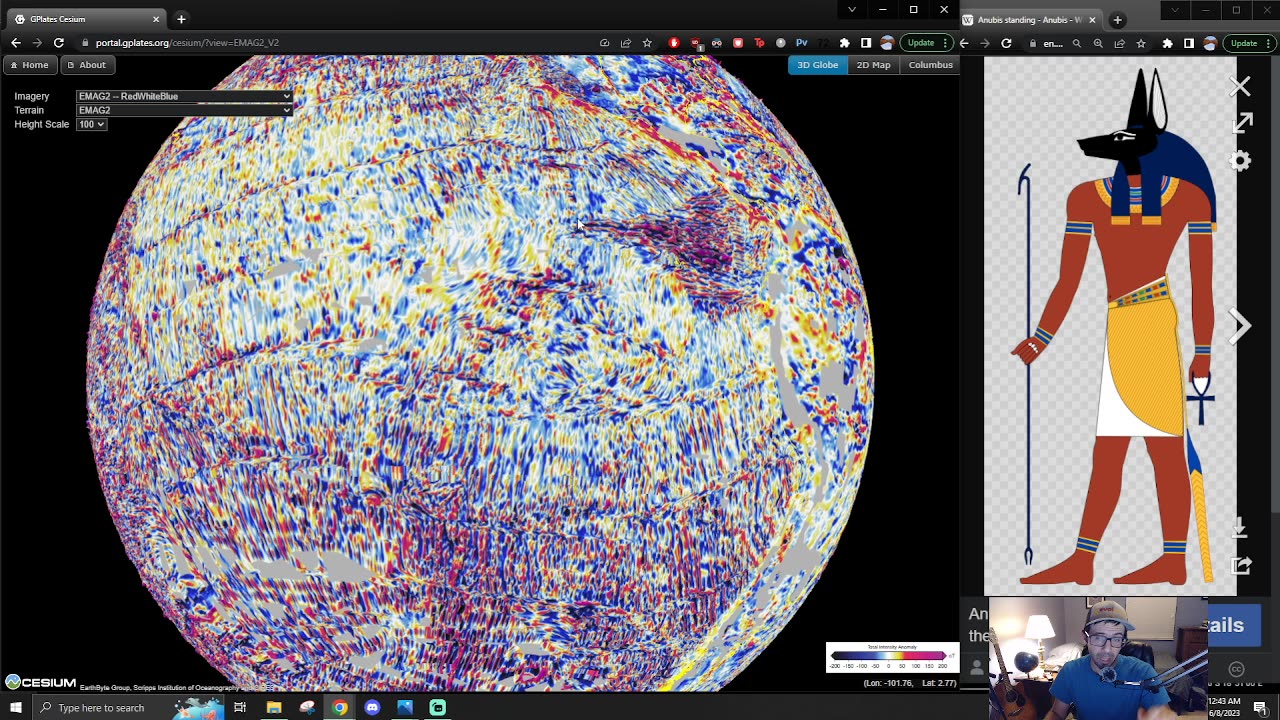This screenshot has height=720, width=1280.
Task: Click the portal.gplates.org address bar
Action: click(330, 43)
